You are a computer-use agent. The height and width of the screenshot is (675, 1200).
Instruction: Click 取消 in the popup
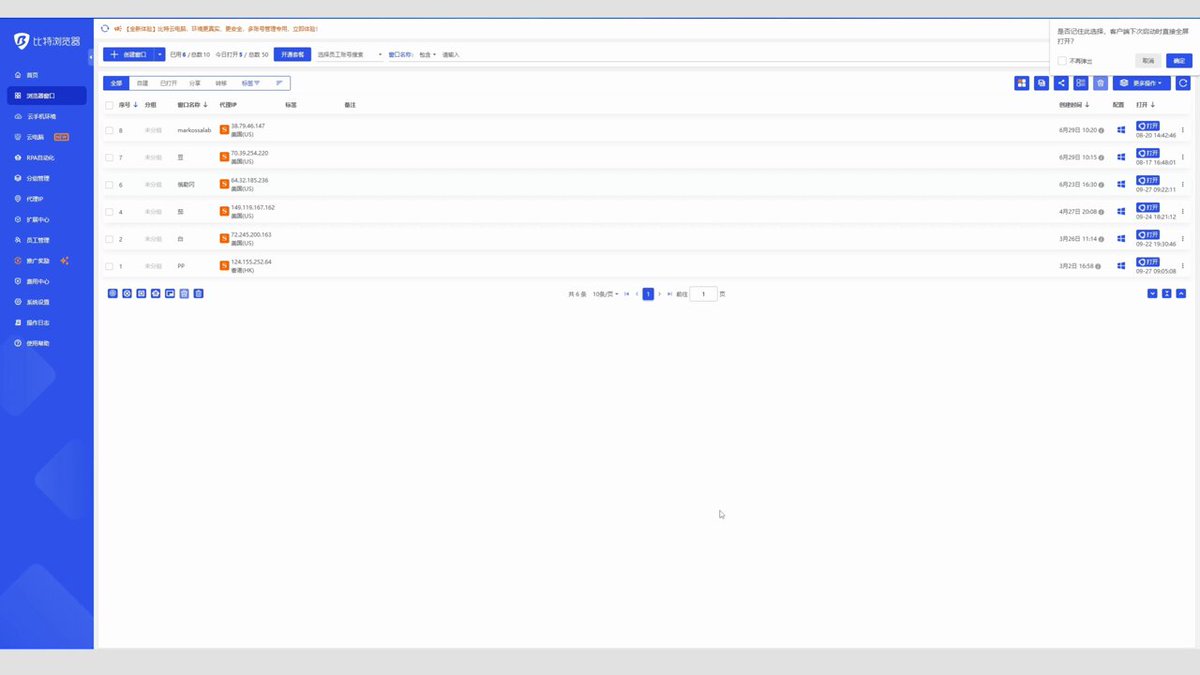tap(1148, 61)
